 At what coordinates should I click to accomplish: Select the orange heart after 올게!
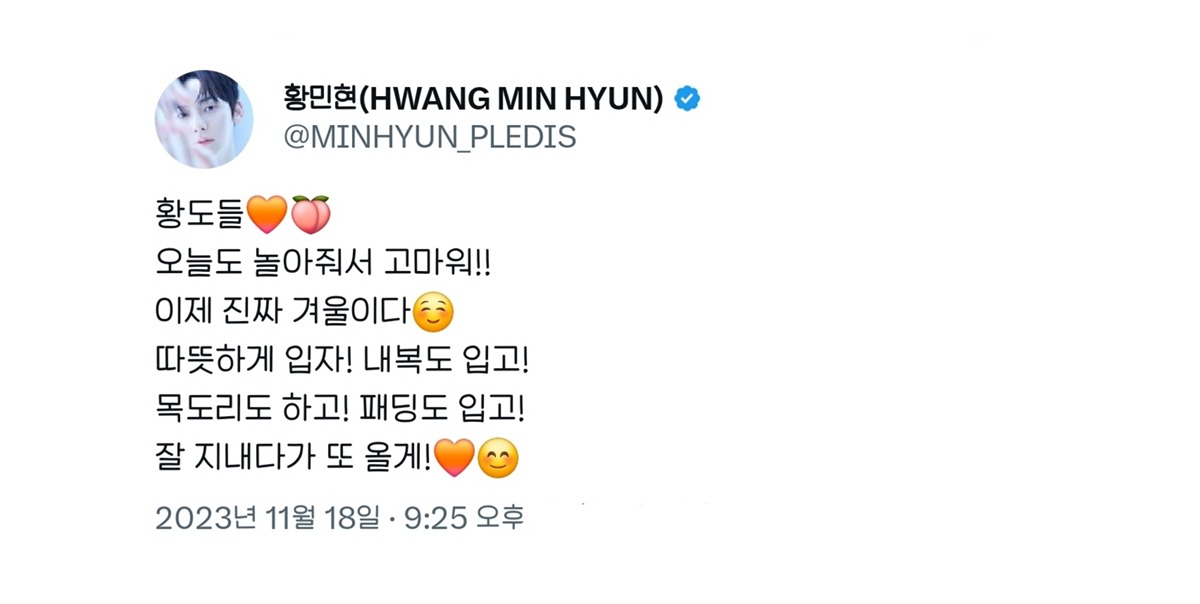click(x=454, y=460)
